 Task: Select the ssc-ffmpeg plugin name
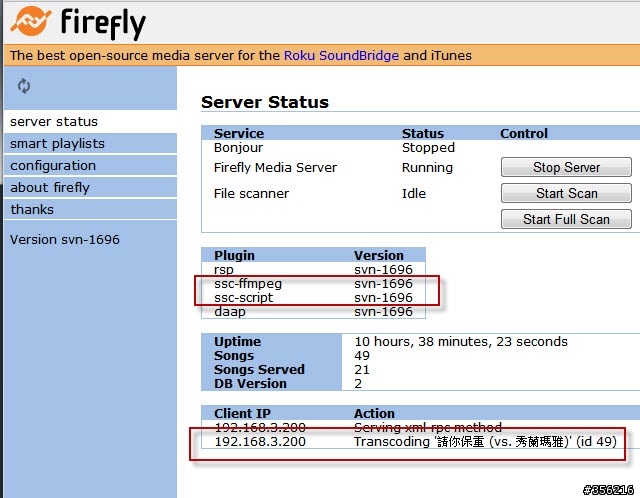point(248,284)
